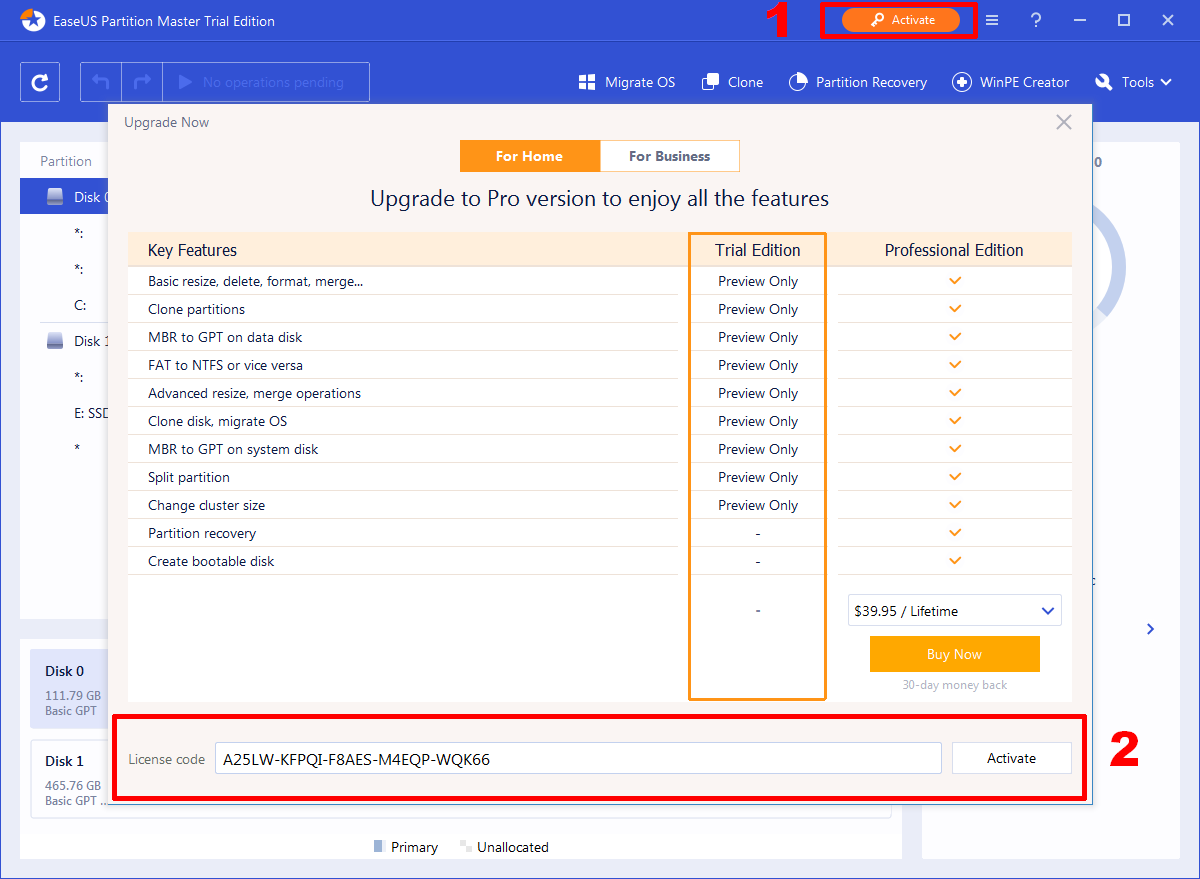
Task: Click the Primary legend label
Action: point(414,847)
